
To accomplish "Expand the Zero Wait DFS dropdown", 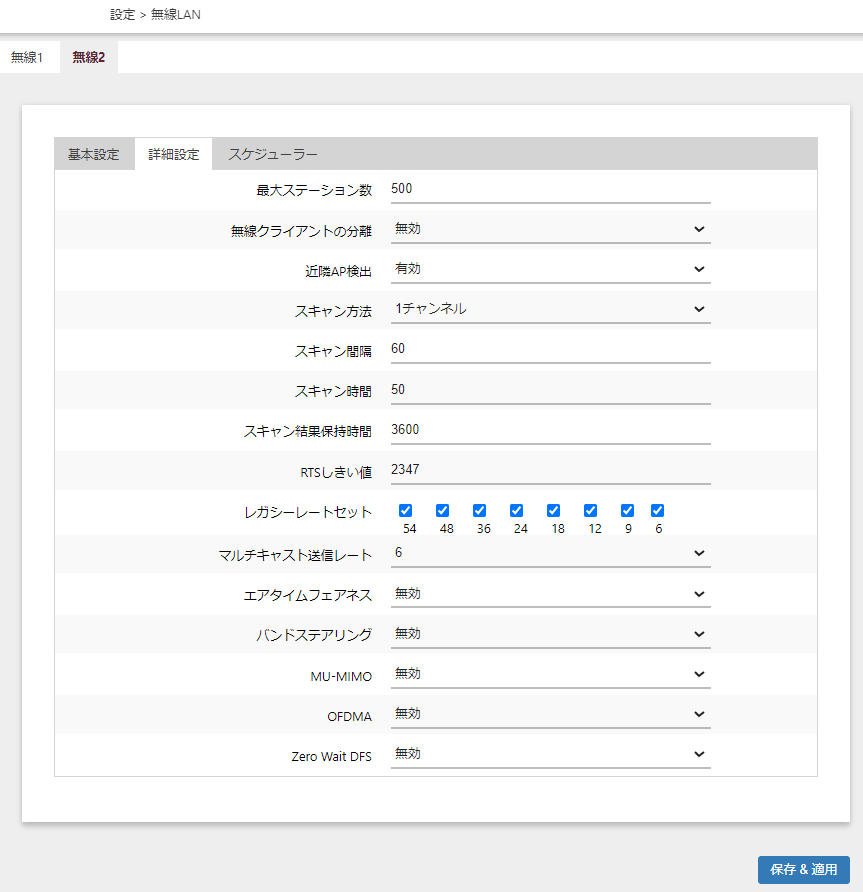I will click(x=551, y=754).
